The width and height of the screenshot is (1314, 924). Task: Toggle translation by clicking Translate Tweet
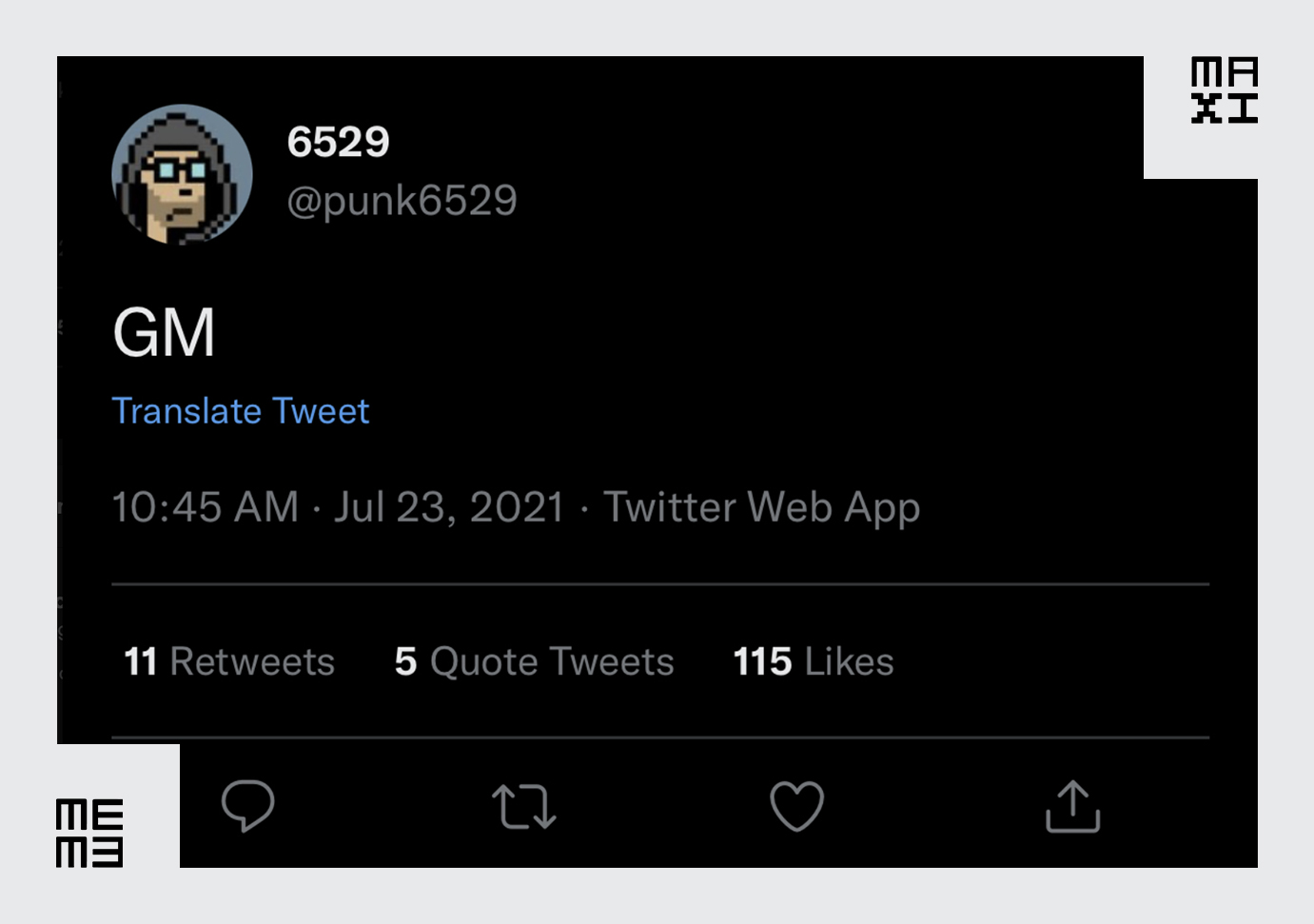241,410
